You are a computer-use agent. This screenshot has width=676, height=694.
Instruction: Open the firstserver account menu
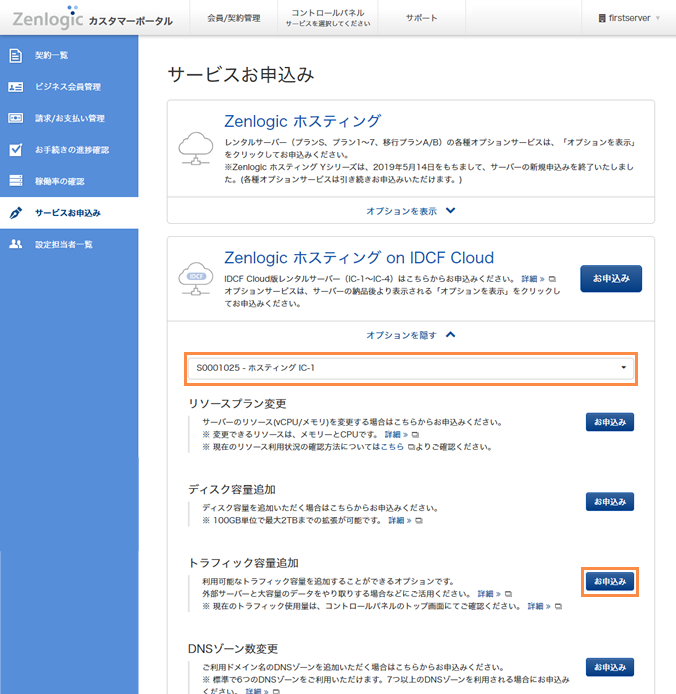click(x=628, y=18)
